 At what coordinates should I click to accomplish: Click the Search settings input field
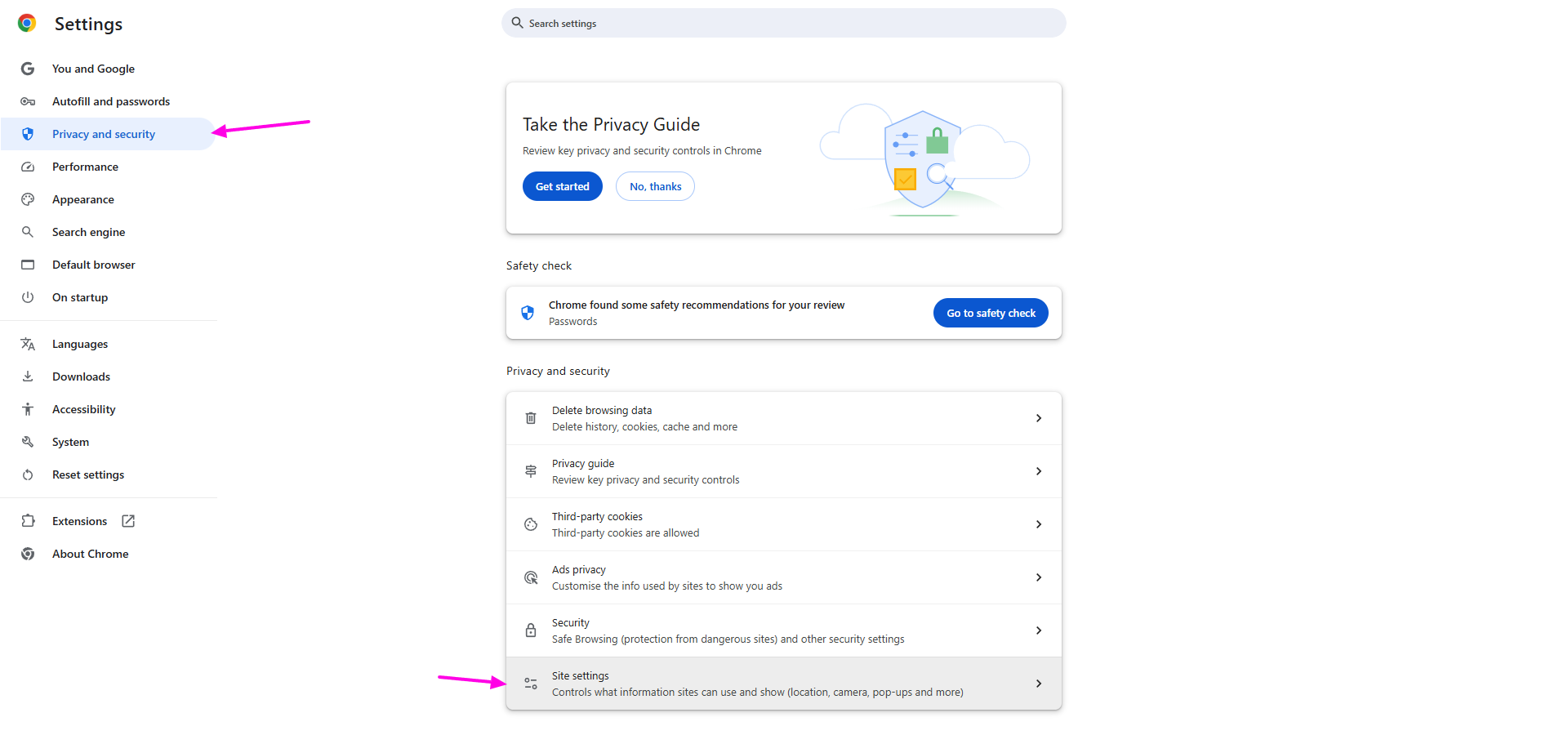(784, 23)
